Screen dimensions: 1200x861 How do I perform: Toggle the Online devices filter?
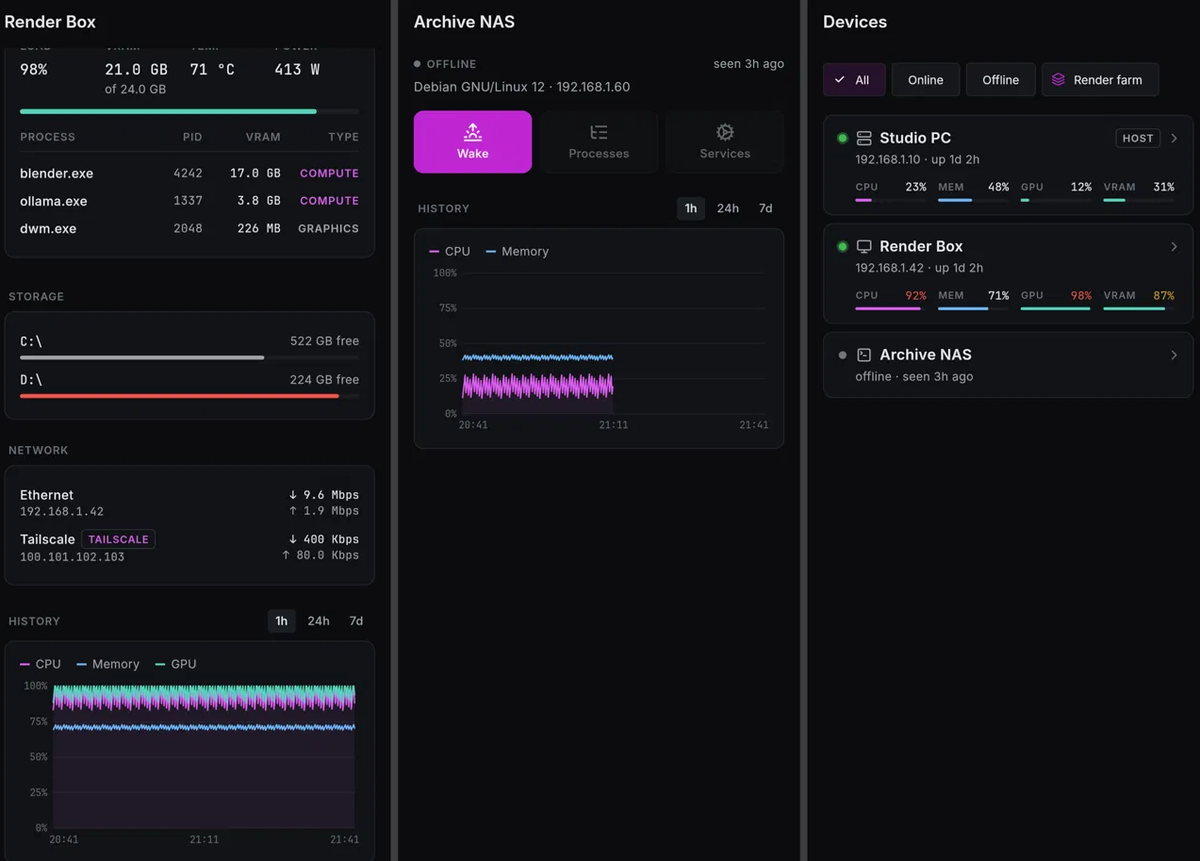pos(925,80)
